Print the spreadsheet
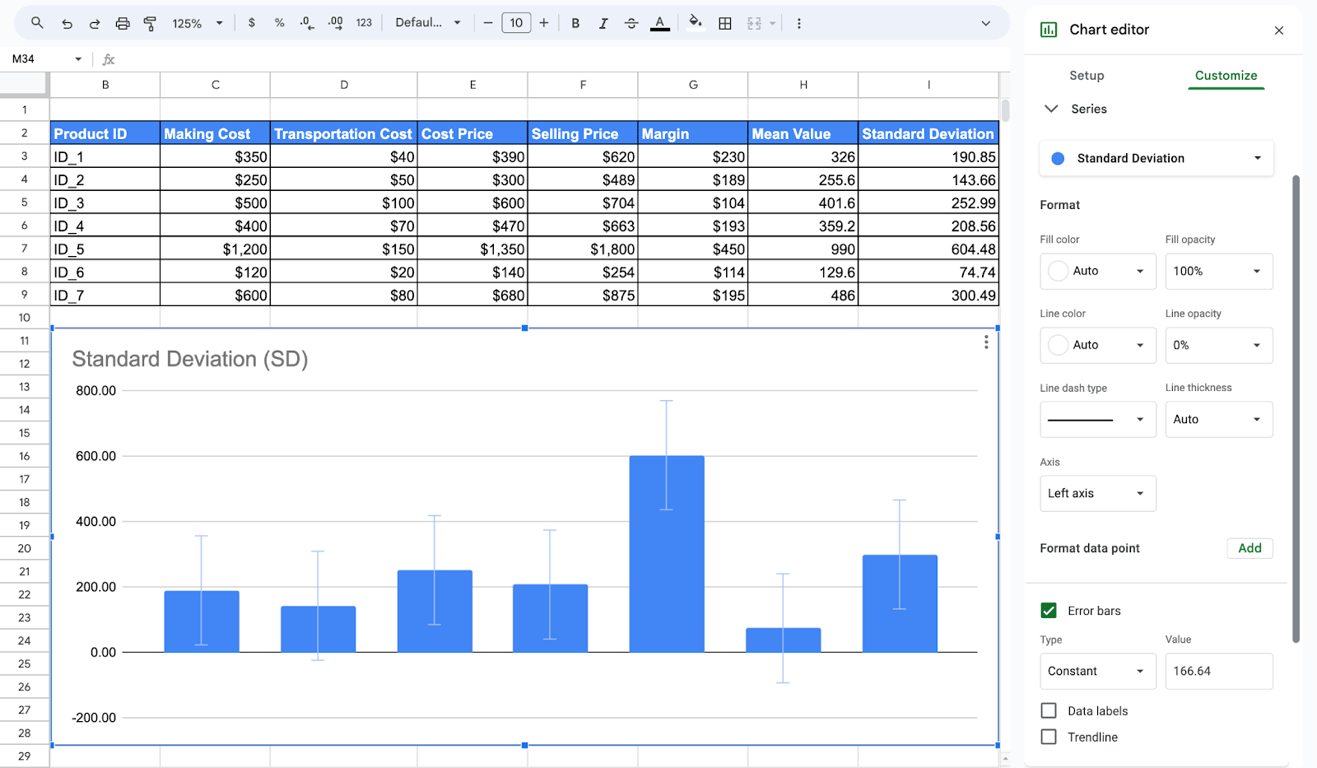 (122, 23)
